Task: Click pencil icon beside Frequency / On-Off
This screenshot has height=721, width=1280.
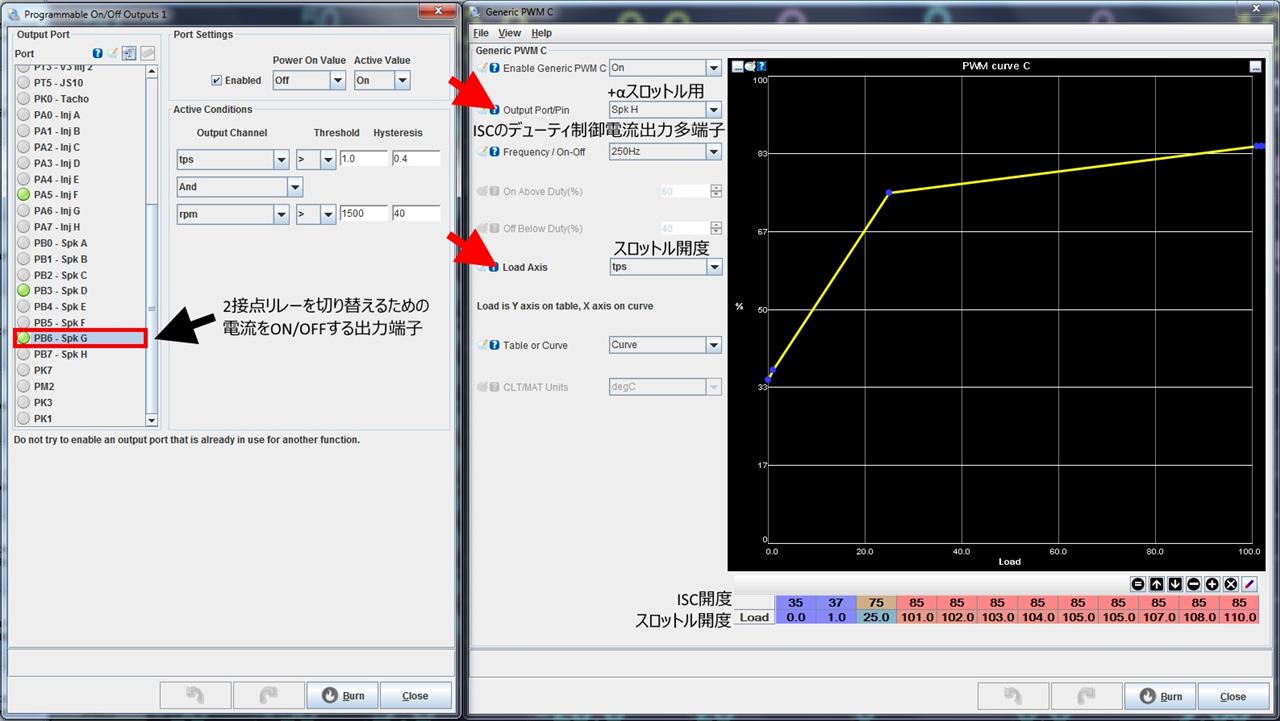Action: 481,152
